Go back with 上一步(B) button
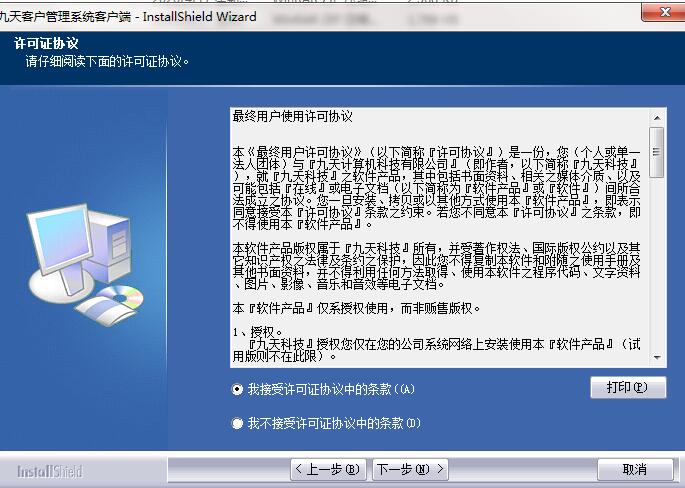685x488 pixels. (328, 469)
